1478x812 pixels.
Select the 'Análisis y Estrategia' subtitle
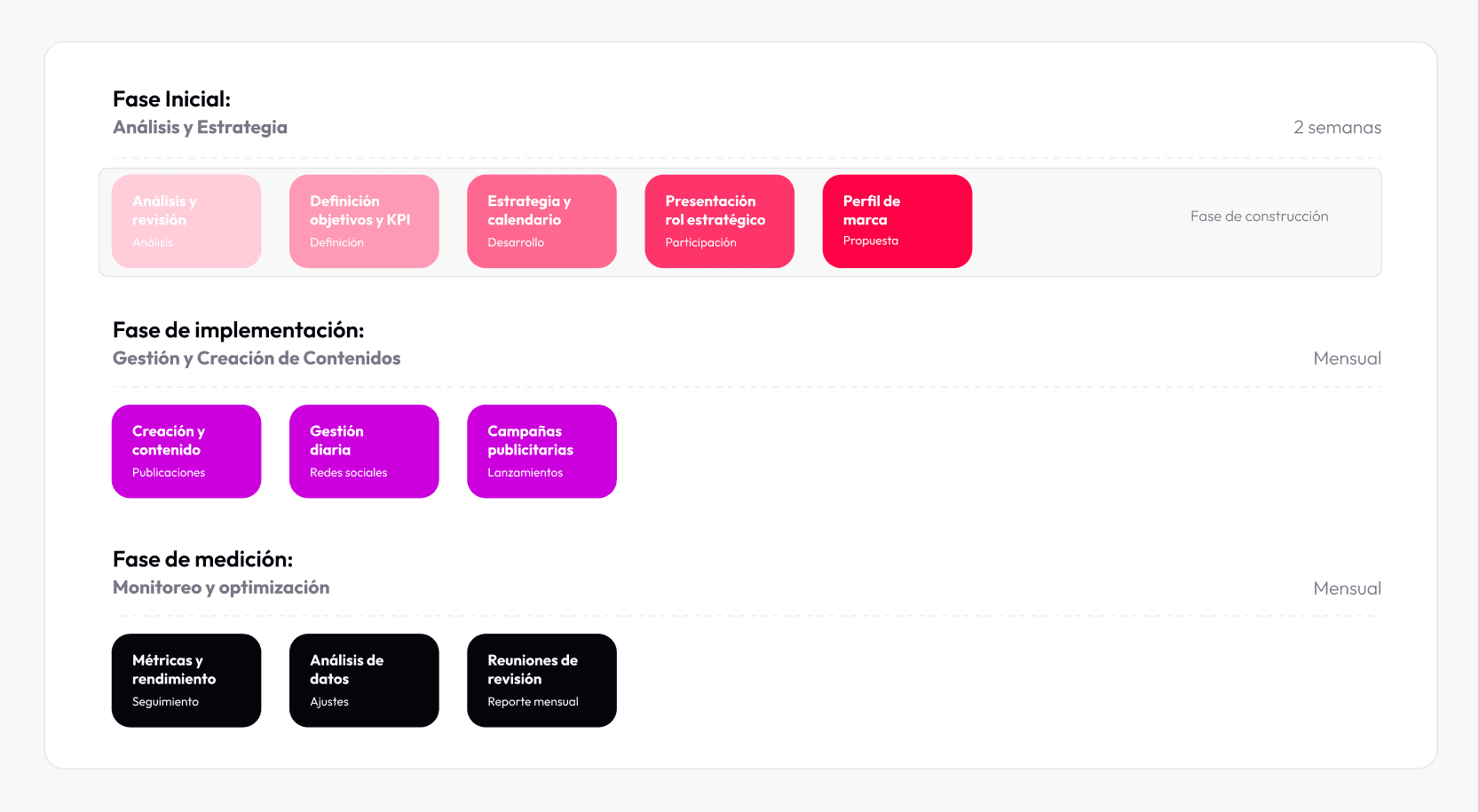point(200,127)
